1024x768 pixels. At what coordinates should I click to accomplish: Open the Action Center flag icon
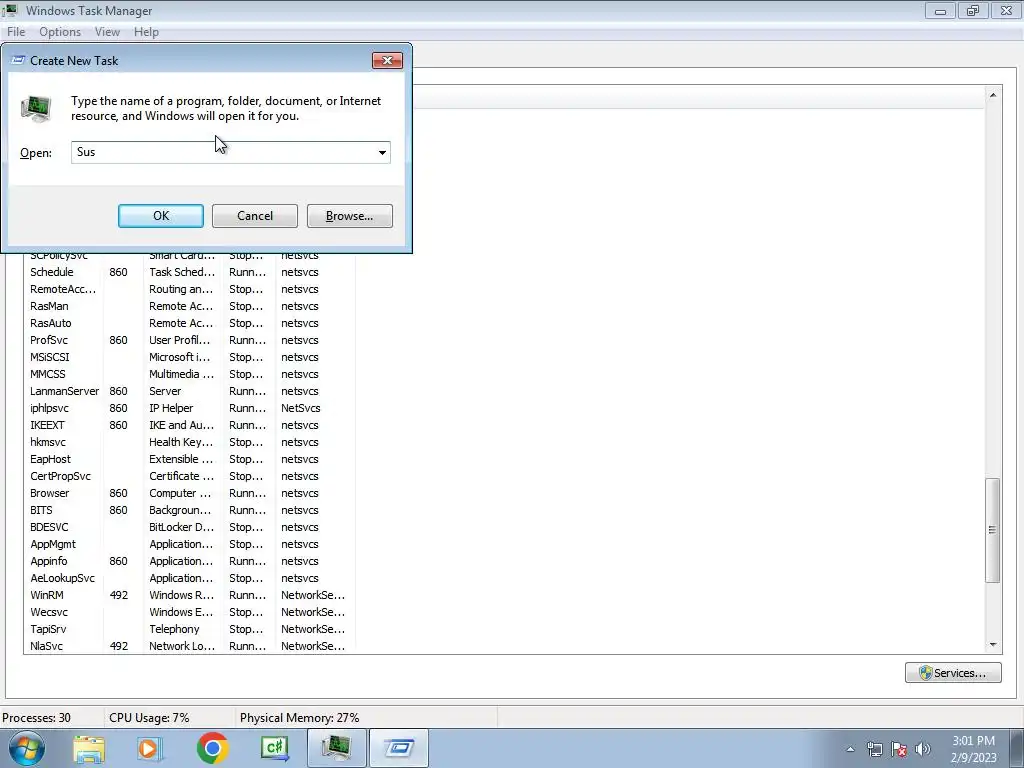(899, 749)
